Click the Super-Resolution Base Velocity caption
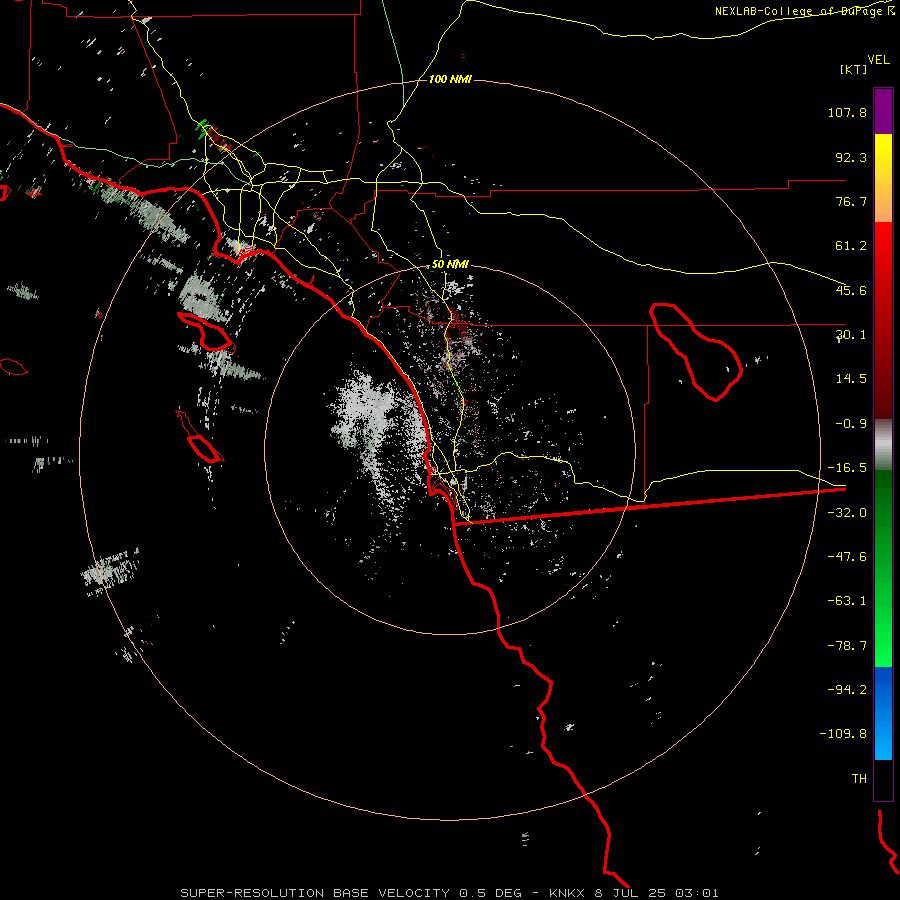Screen dimensions: 900x900 (449, 893)
